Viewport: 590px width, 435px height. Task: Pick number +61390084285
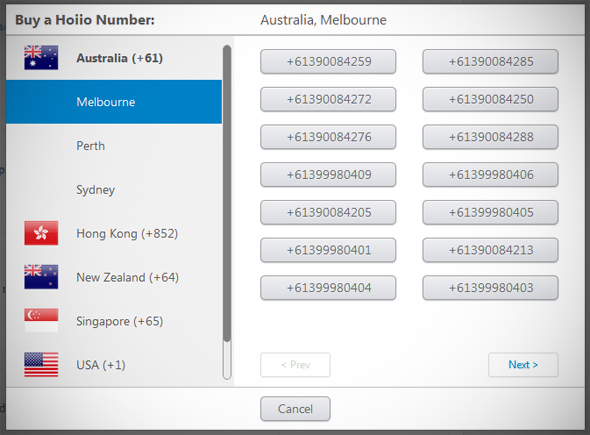[x=490, y=61]
